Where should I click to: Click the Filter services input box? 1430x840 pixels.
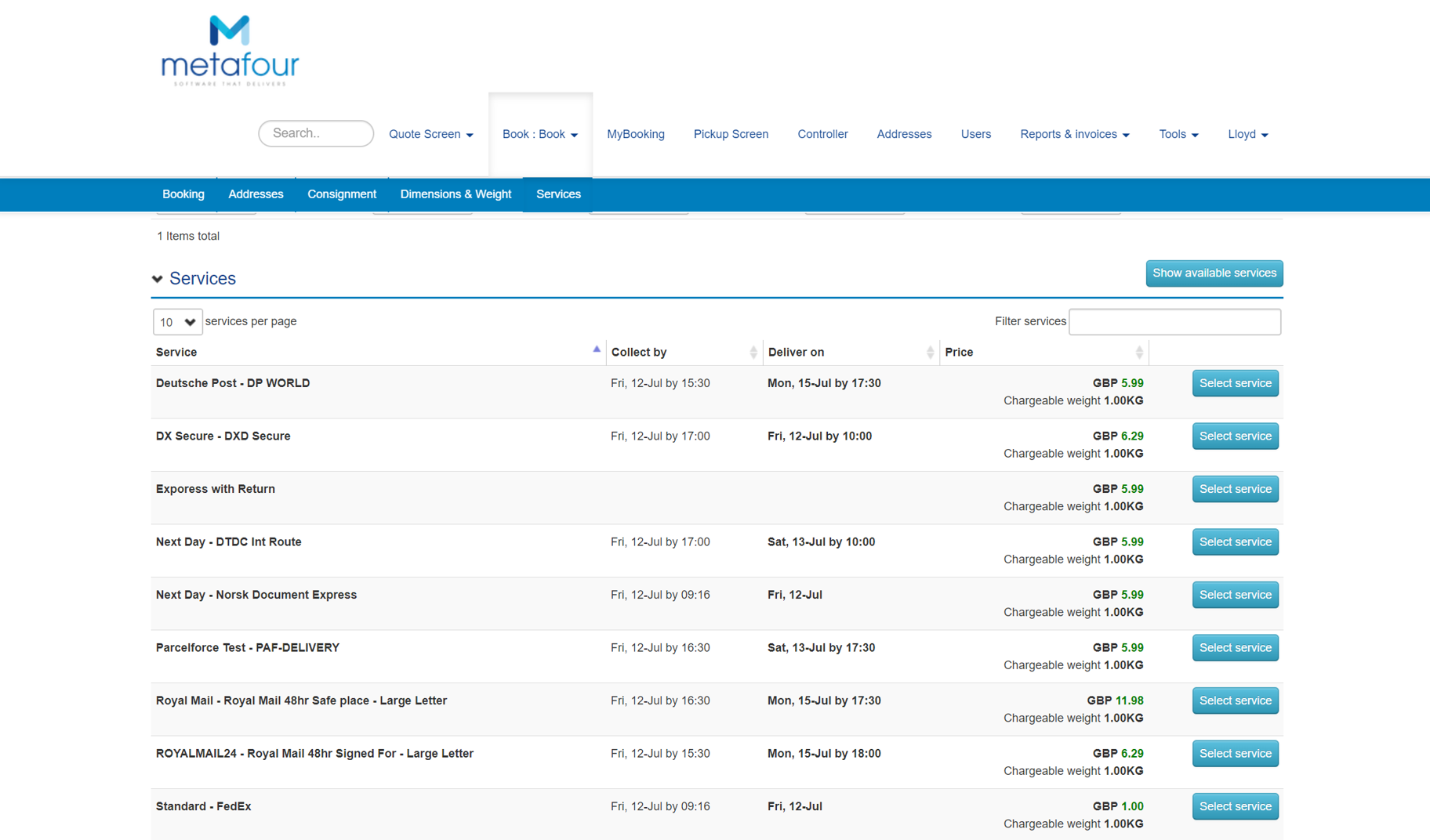1174,322
